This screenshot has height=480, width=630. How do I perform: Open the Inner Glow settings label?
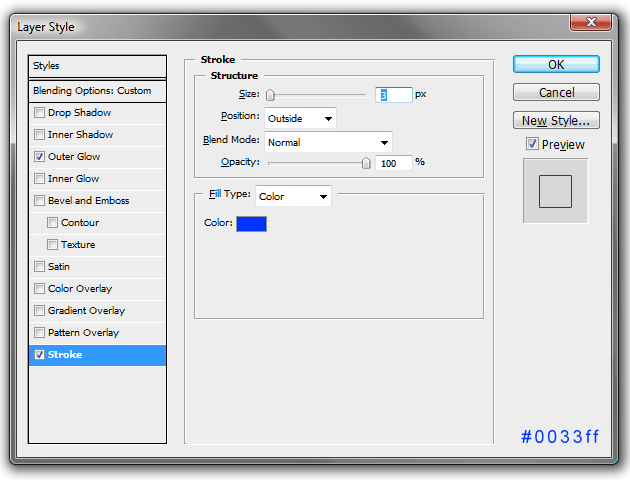click(x=74, y=179)
